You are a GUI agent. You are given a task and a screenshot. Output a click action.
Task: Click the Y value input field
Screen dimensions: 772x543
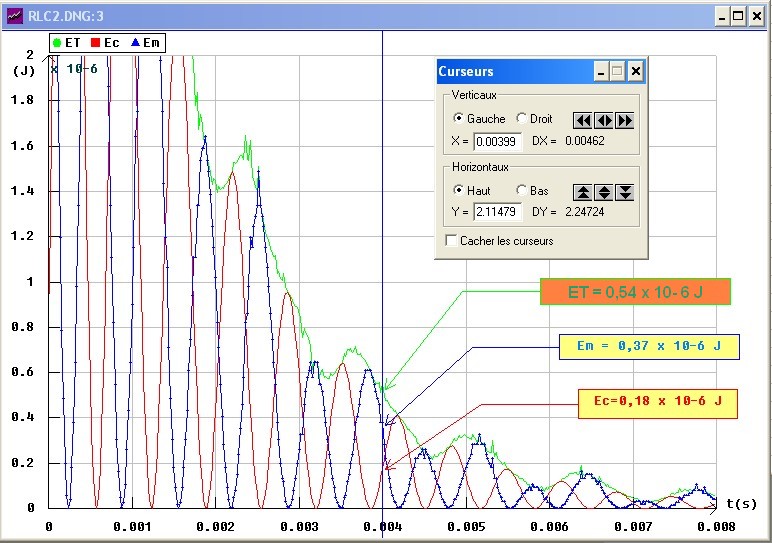point(497,213)
